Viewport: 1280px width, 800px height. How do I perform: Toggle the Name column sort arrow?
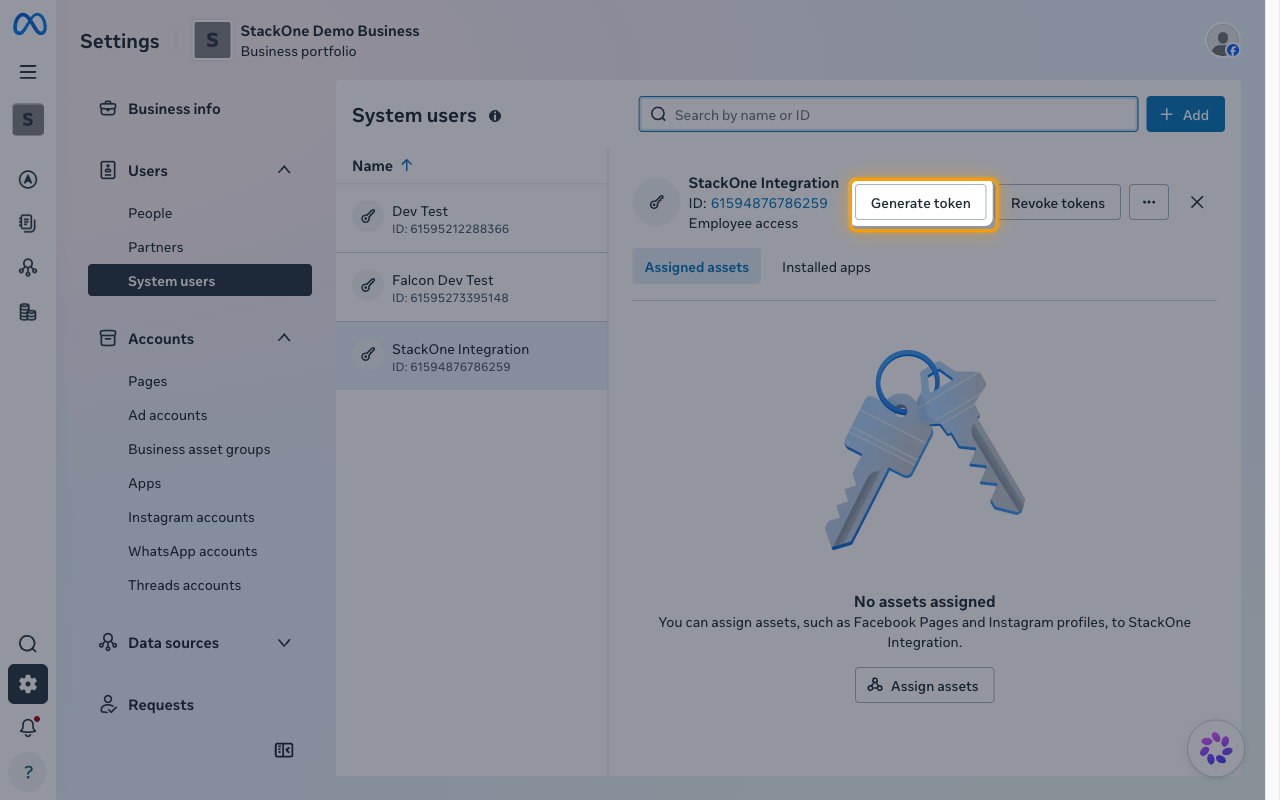pos(407,166)
